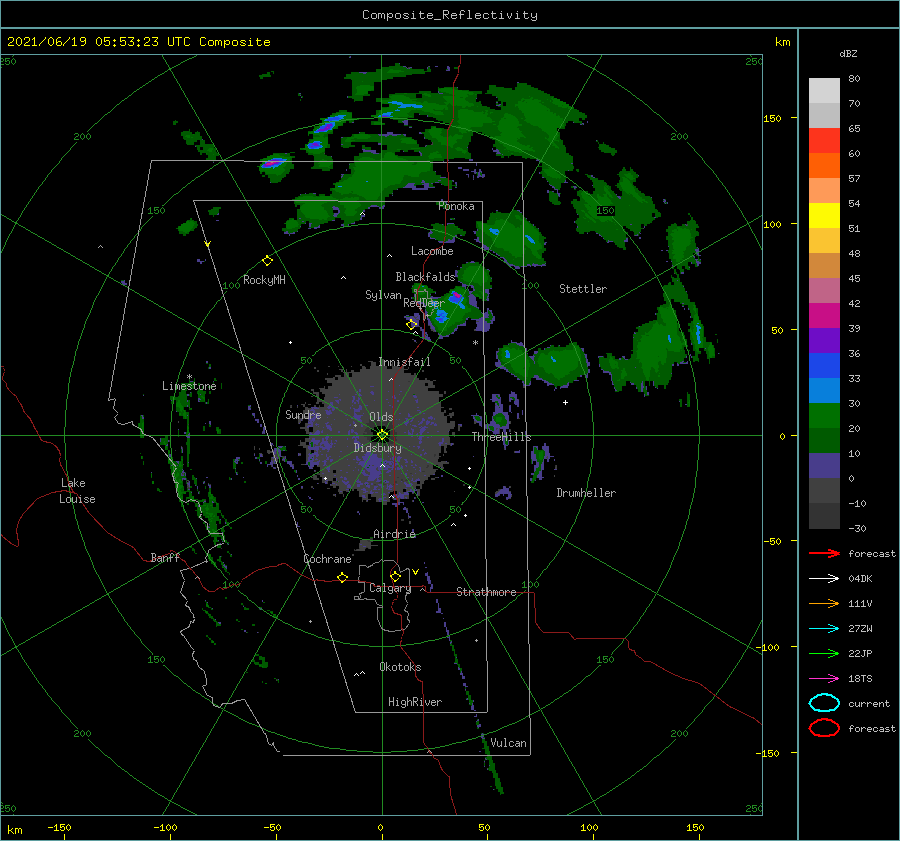
Task: Click the dBZ scale heading
Action: [848, 53]
